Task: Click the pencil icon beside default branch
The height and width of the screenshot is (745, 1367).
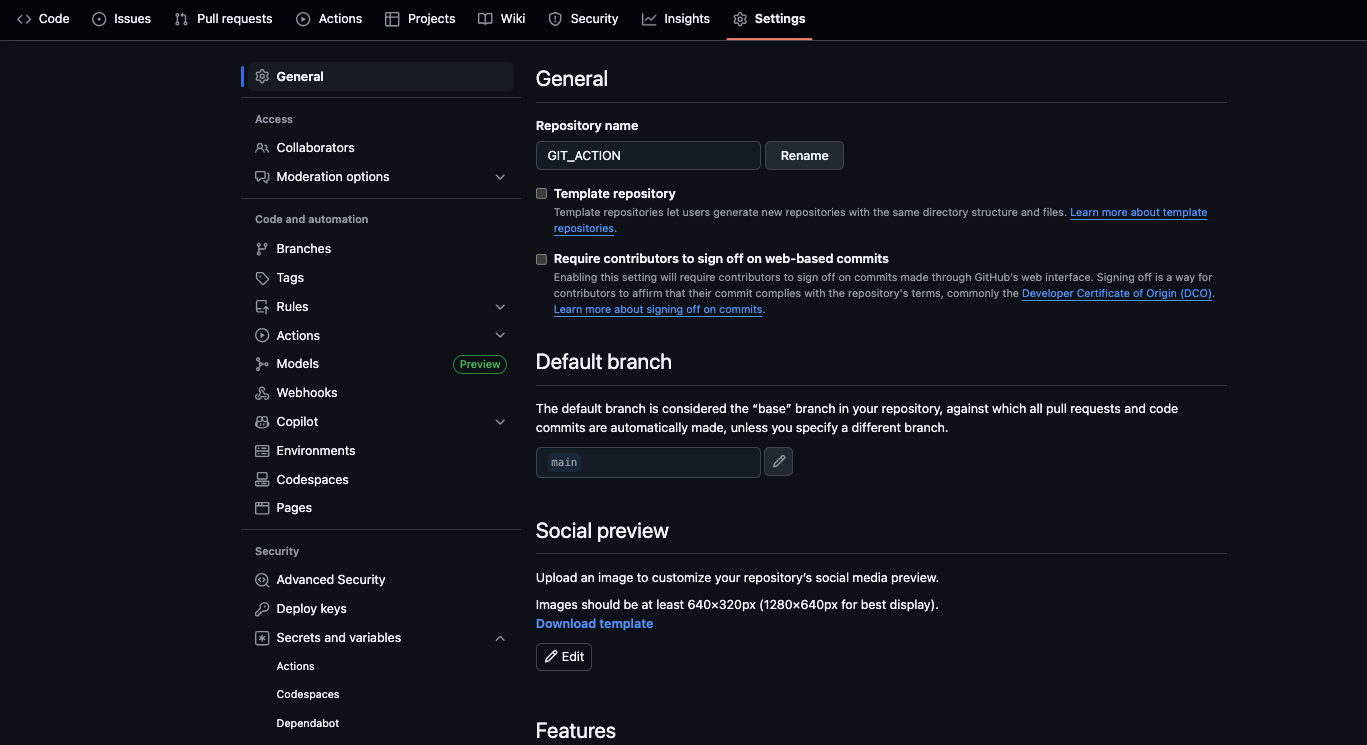Action: pyautogui.click(x=778, y=461)
